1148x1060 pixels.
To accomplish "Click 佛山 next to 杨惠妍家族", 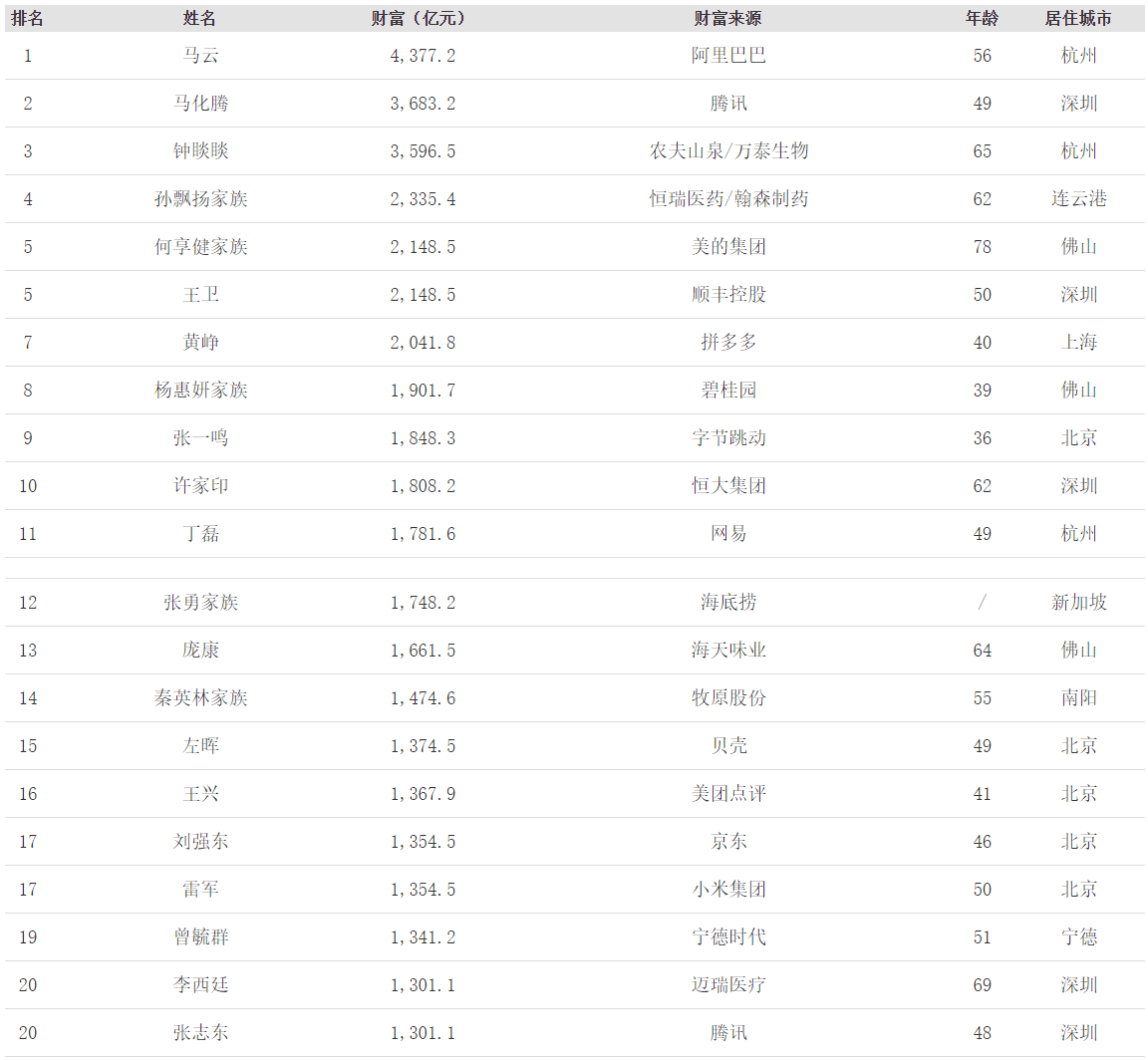I will point(1080,390).
